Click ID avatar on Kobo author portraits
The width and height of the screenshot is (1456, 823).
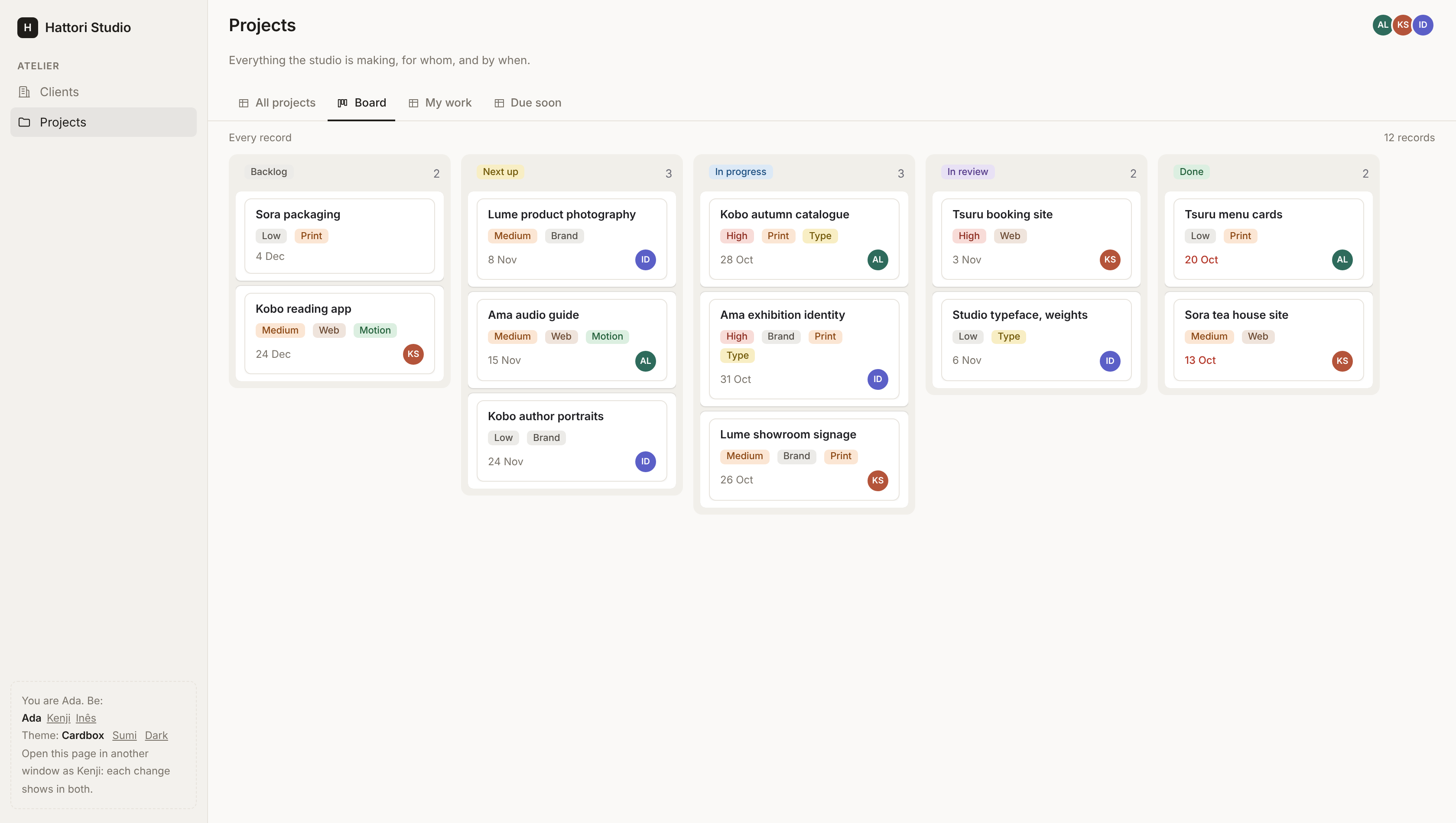(645, 462)
